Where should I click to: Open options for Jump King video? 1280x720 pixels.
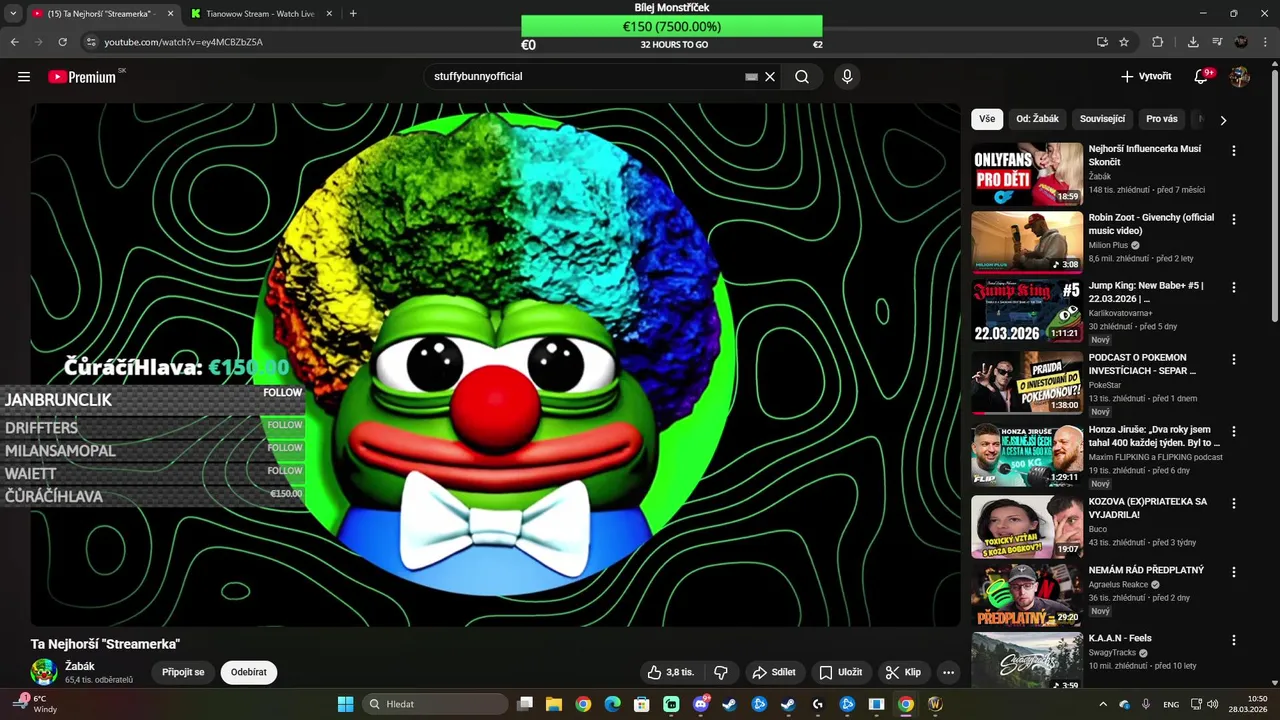[1233, 287]
